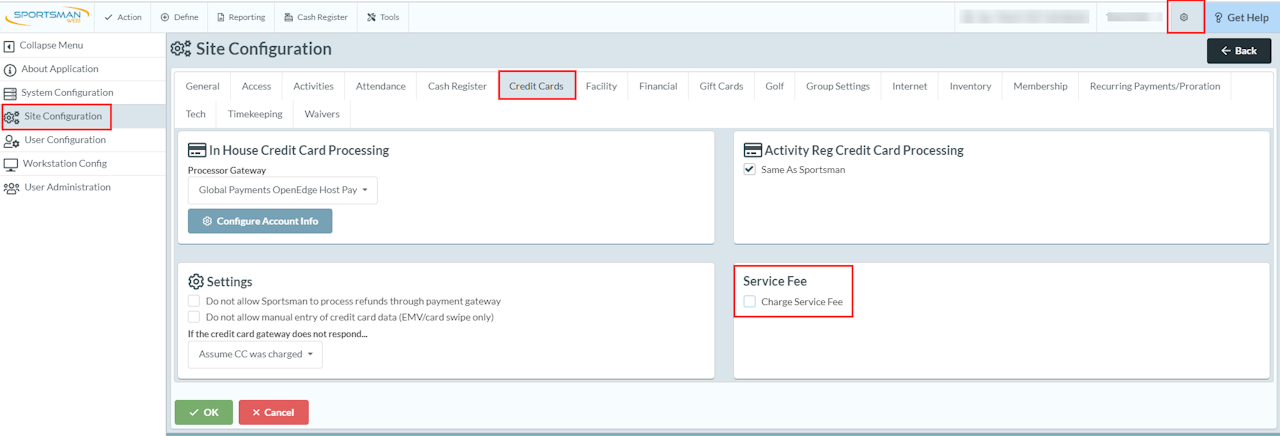
Task: Click the Get Help link
Action: coord(1241,17)
